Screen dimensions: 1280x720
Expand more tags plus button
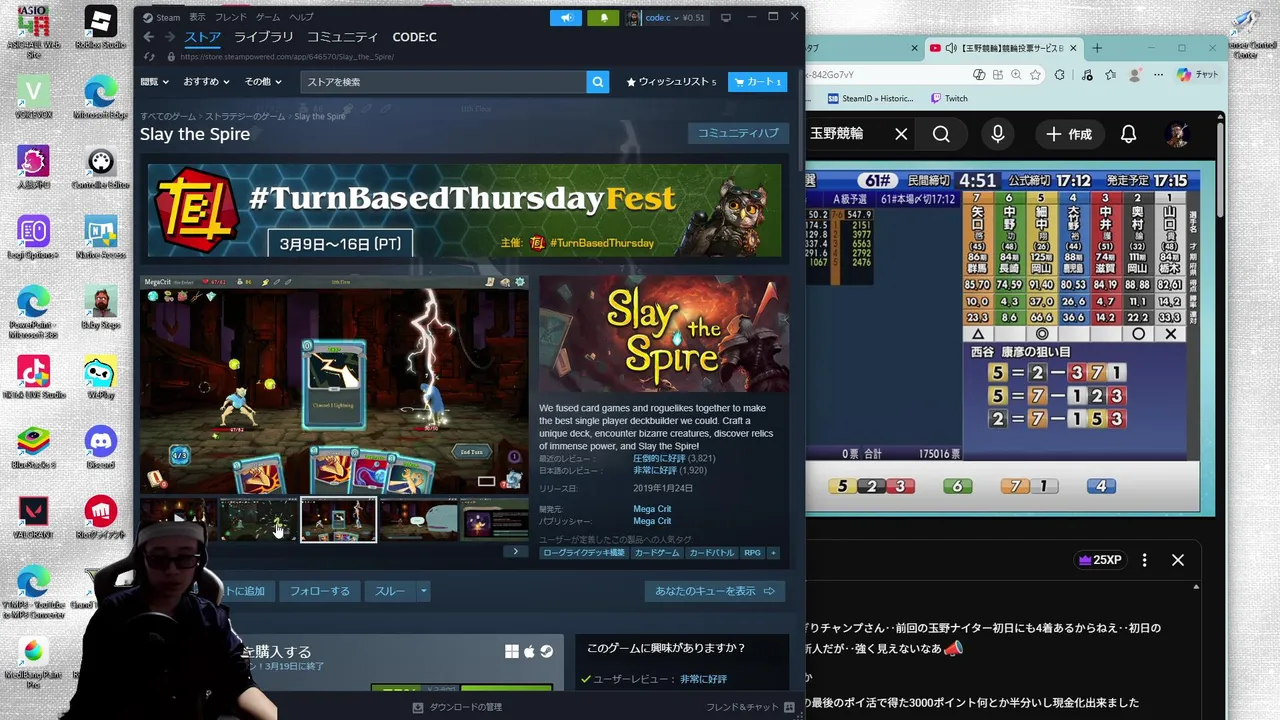tap(773, 552)
